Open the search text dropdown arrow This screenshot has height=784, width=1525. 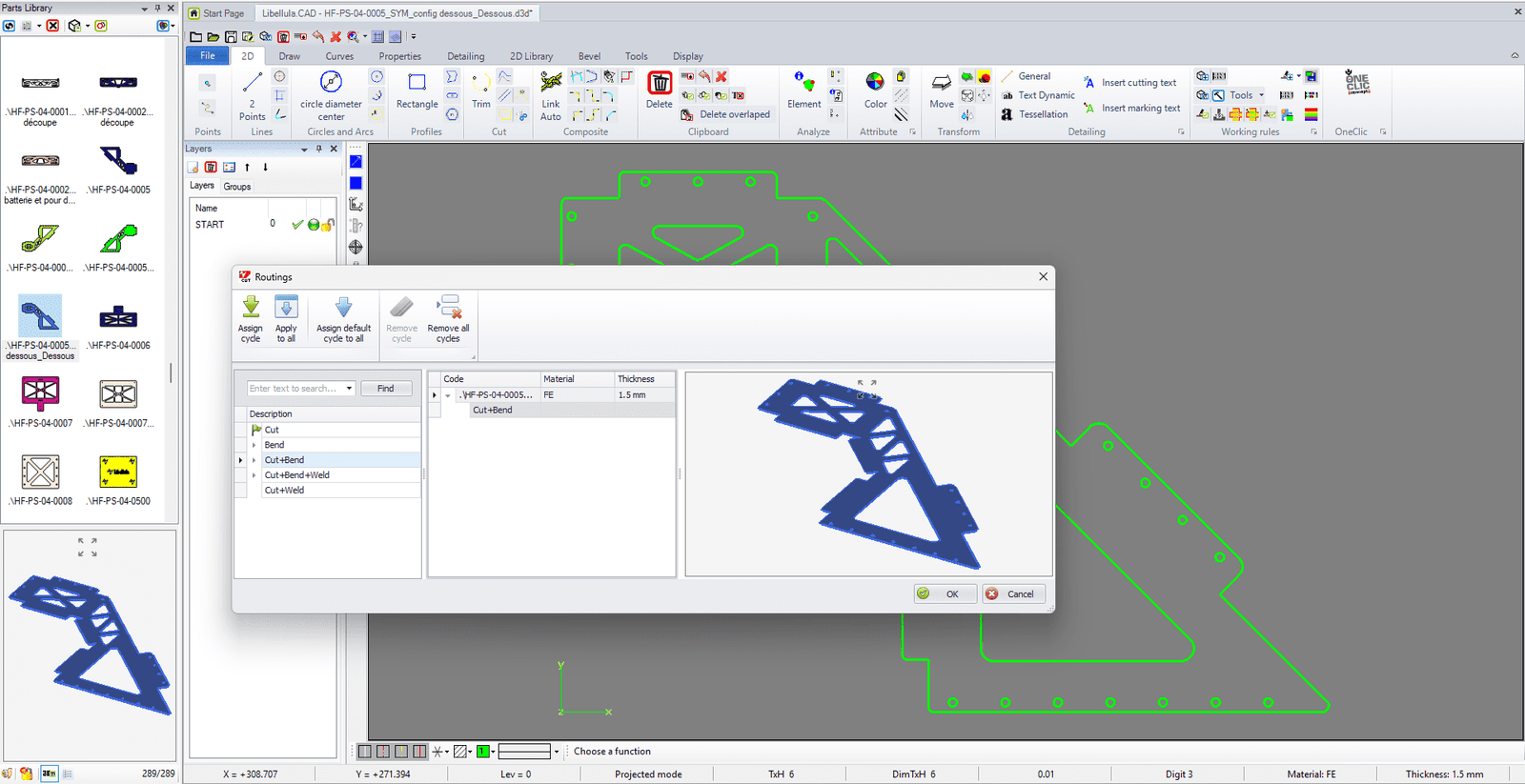tap(350, 389)
